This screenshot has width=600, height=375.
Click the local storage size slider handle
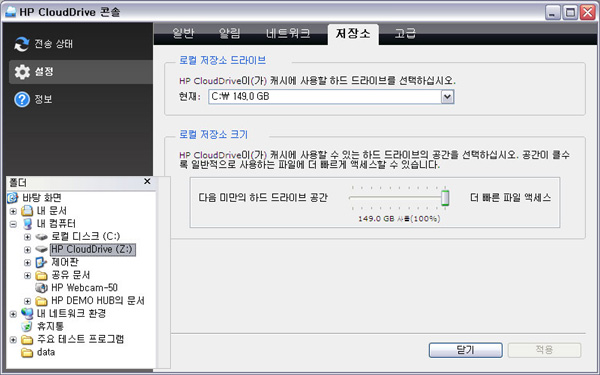click(x=445, y=198)
